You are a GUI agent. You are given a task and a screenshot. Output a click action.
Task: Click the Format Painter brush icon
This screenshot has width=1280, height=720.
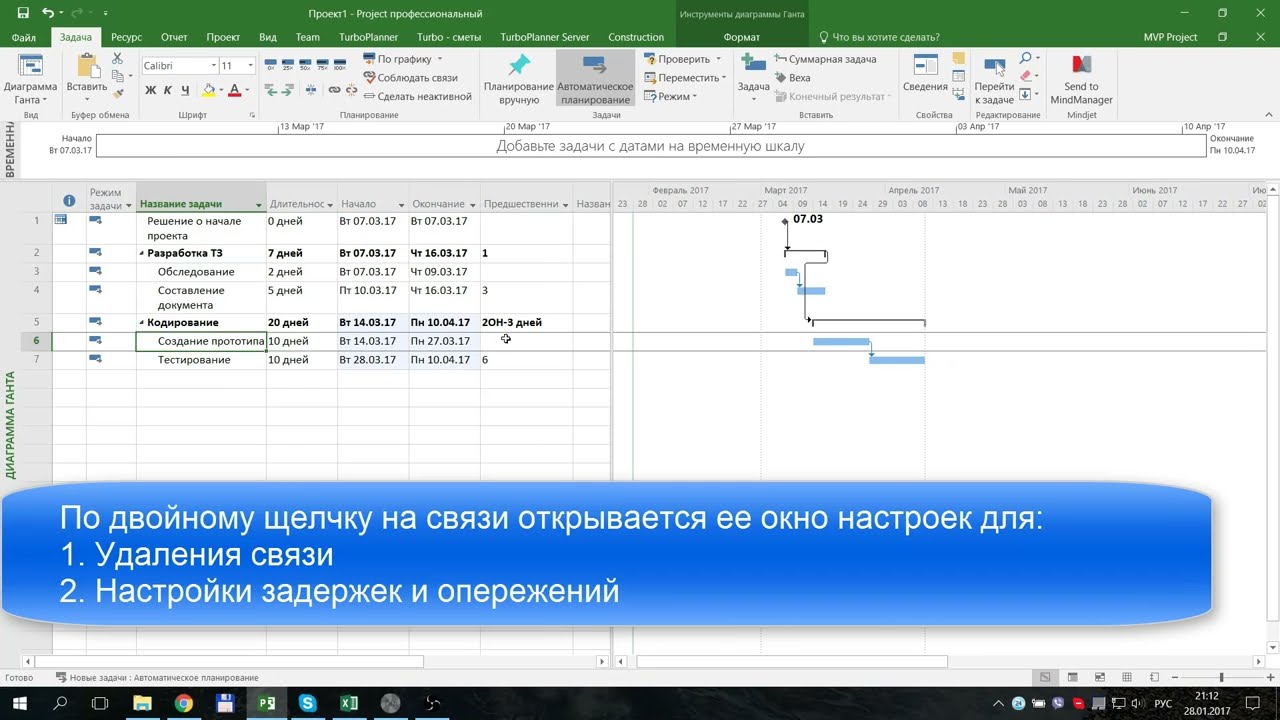[x=117, y=92]
